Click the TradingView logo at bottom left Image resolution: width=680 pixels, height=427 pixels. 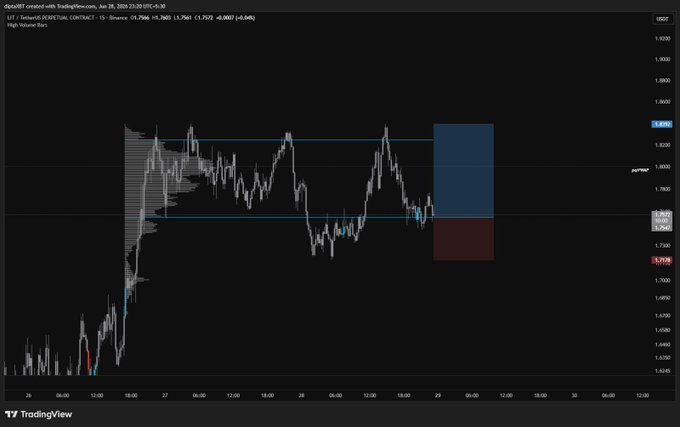pyautogui.click(x=39, y=414)
